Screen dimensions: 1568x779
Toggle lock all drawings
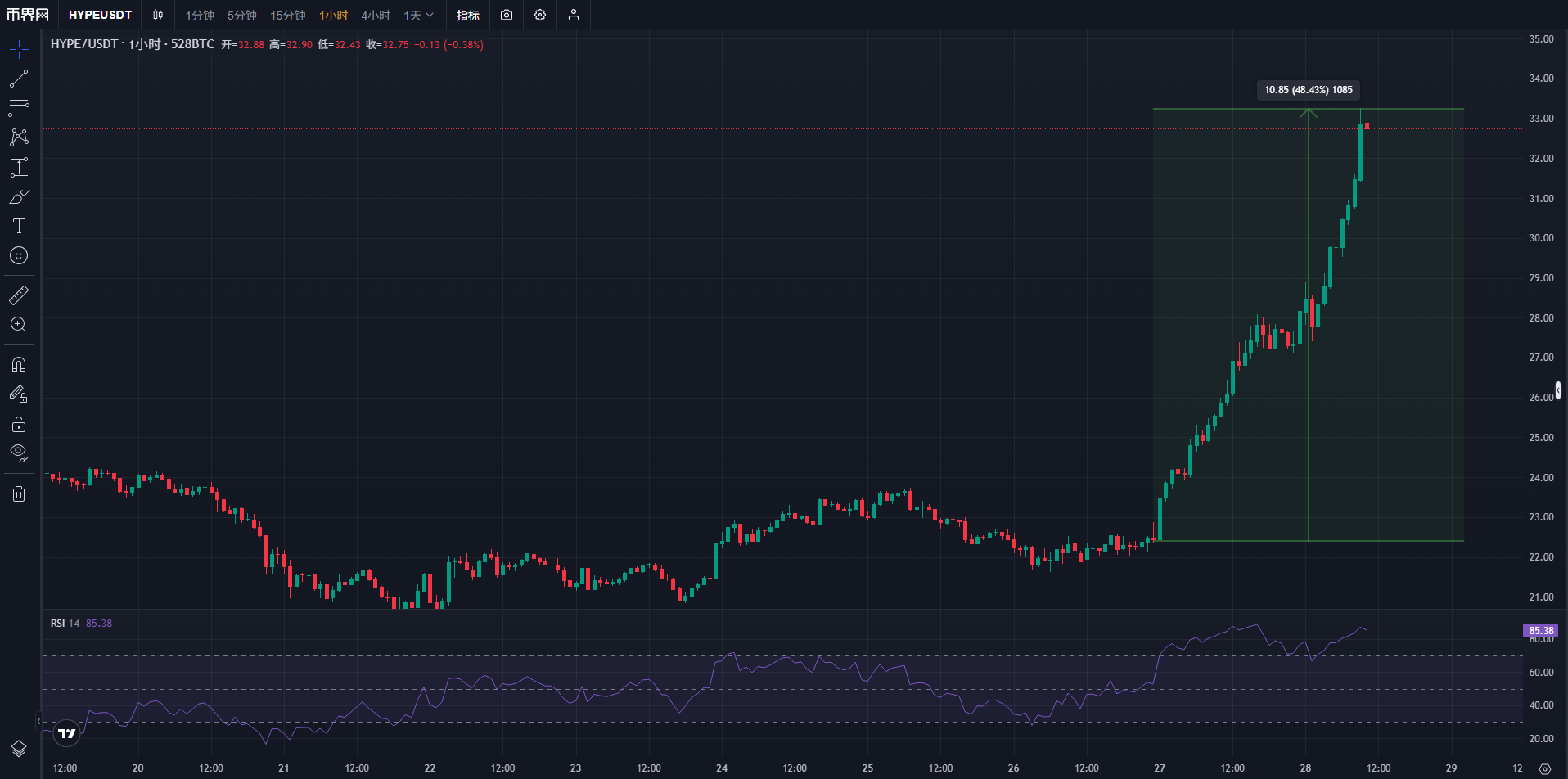point(19,424)
